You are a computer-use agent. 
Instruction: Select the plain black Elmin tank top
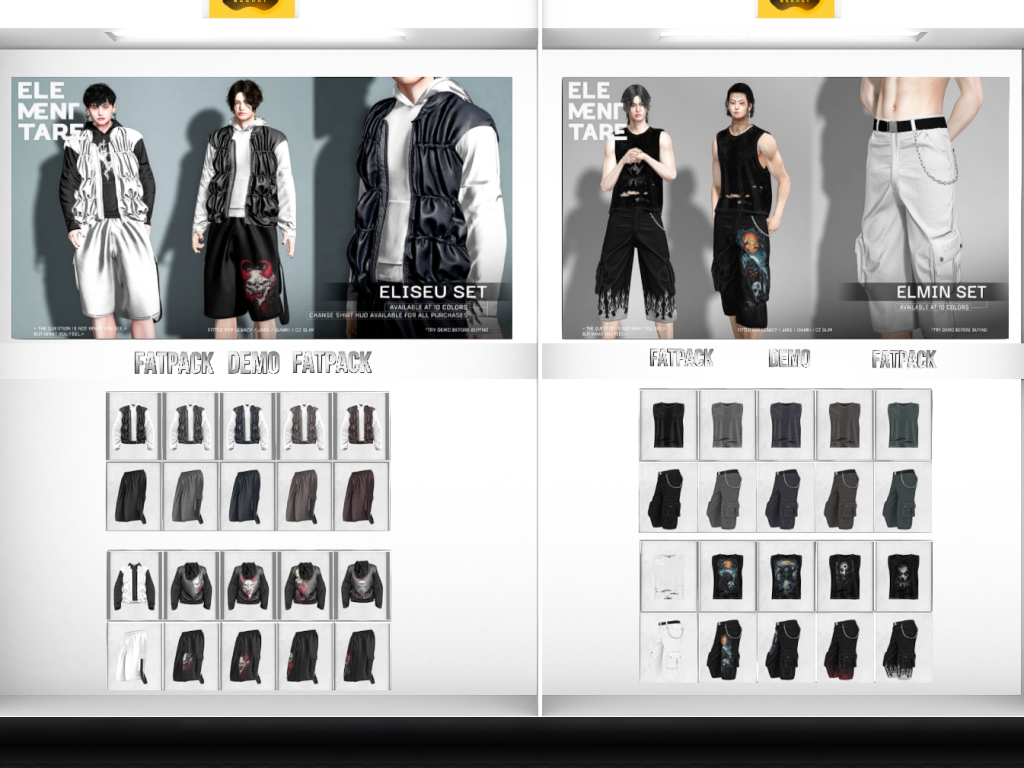click(x=669, y=425)
